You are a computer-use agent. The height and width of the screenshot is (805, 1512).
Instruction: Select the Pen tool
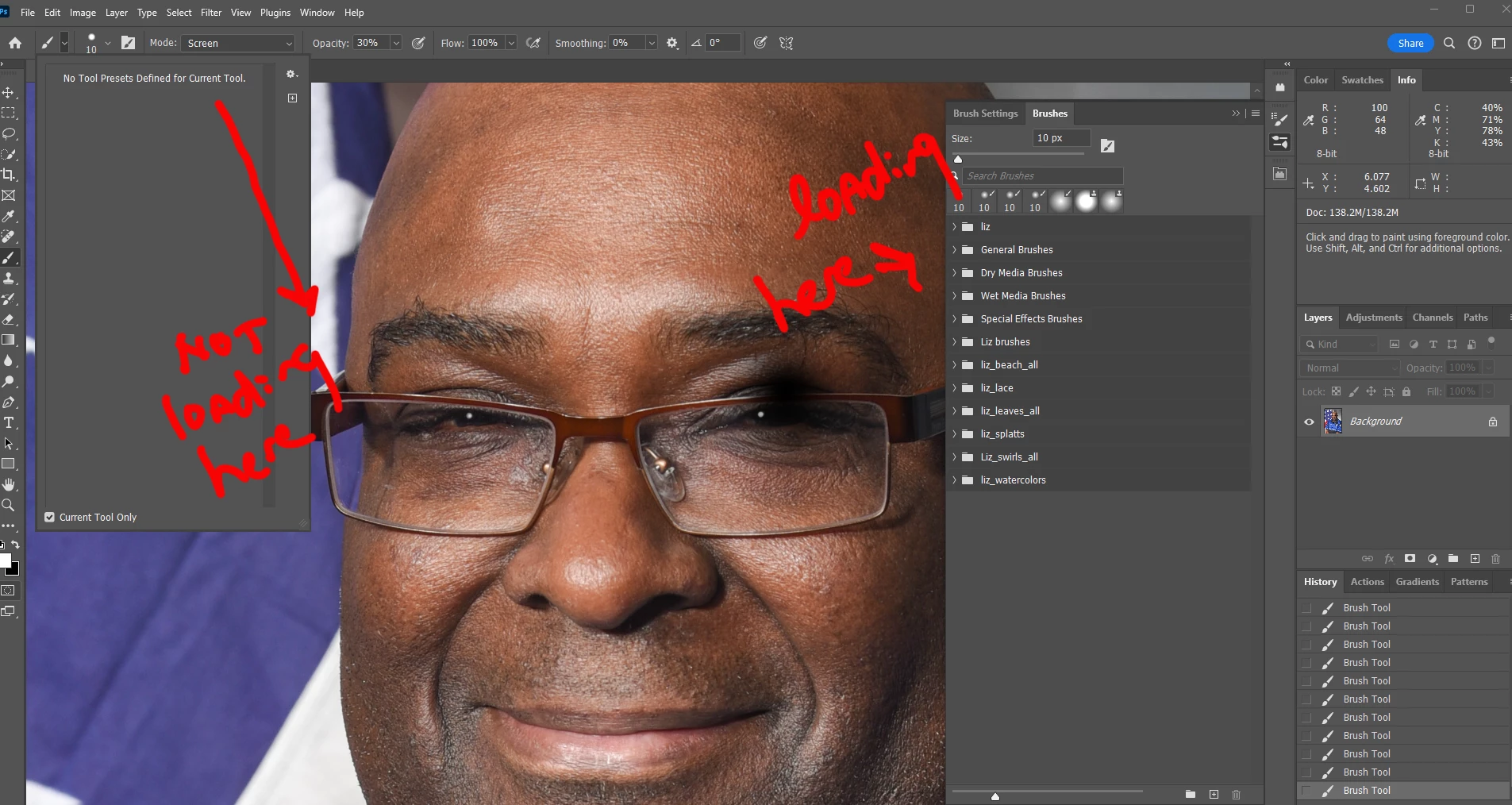[9, 402]
